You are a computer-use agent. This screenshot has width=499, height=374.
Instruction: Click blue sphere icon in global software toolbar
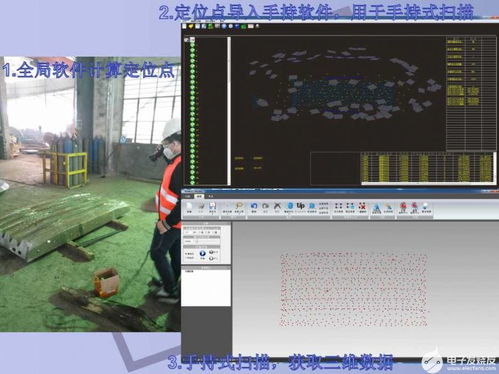[x=224, y=26]
